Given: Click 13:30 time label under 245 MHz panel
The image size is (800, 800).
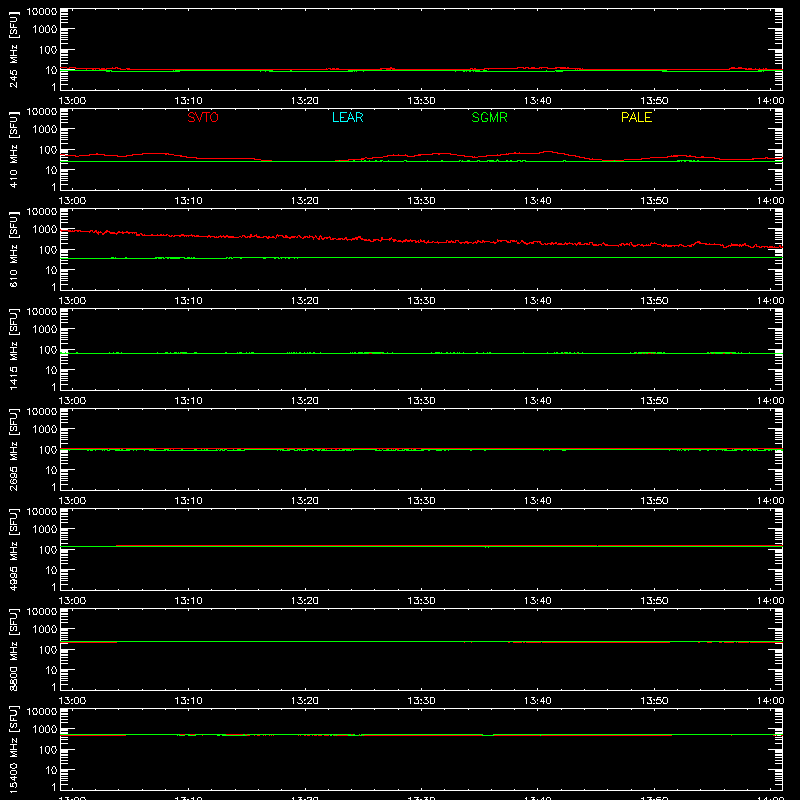Looking at the screenshot, I should click(x=421, y=101).
